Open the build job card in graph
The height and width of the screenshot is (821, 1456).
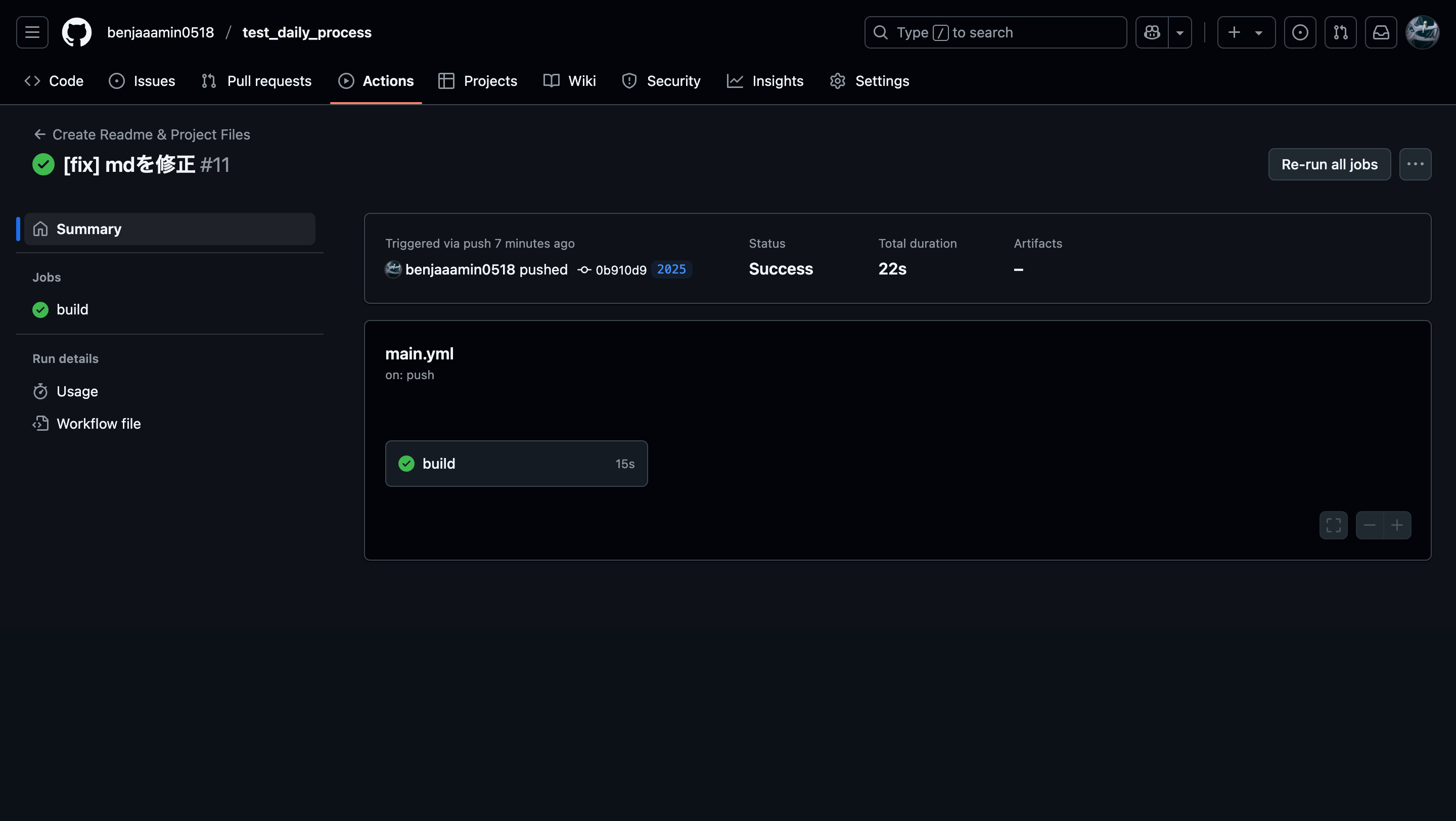pos(516,464)
